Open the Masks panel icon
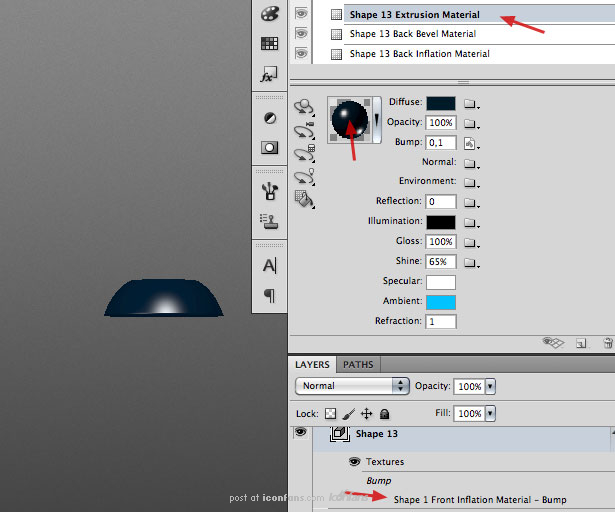 269,148
